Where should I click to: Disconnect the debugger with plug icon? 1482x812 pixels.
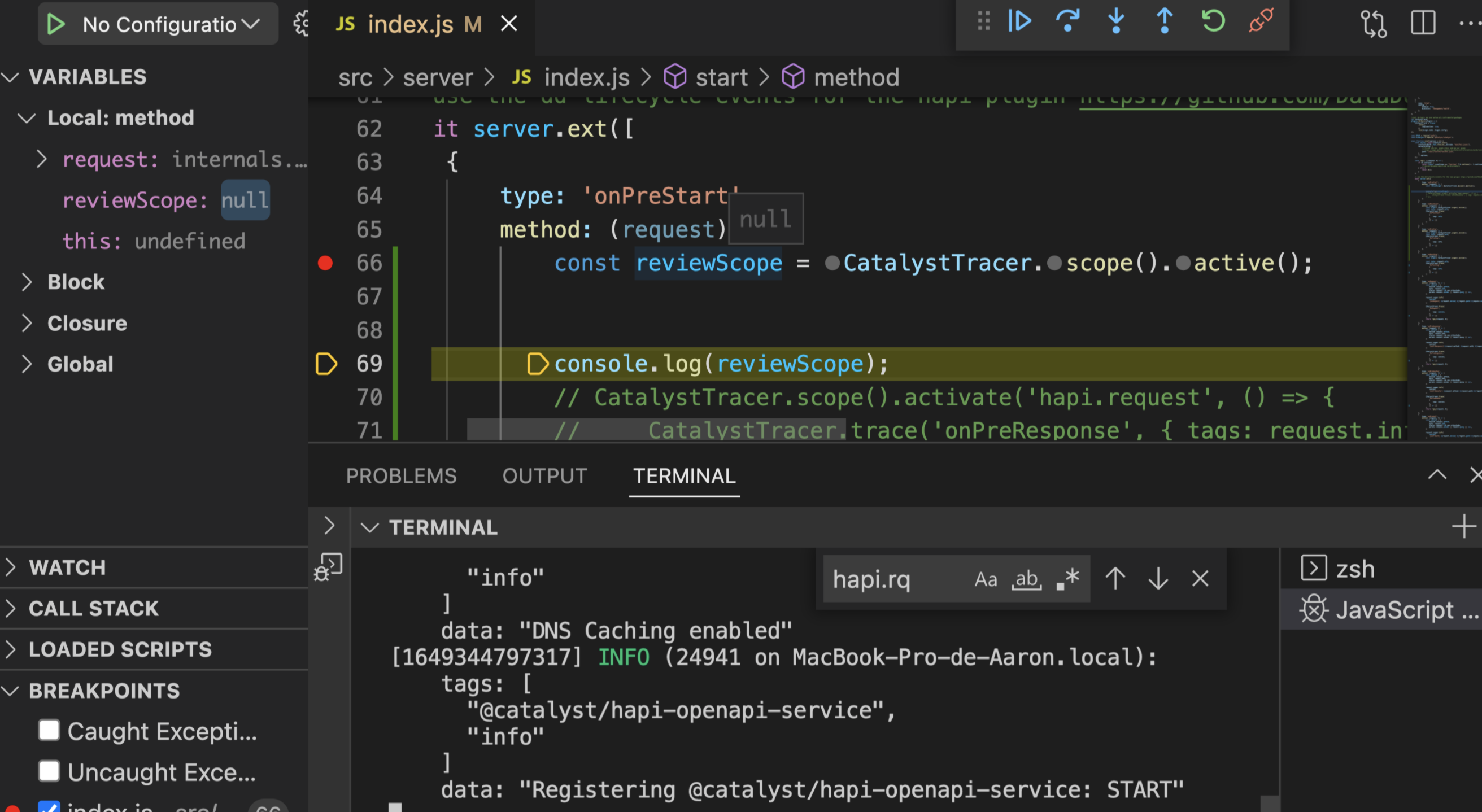tap(1261, 22)
